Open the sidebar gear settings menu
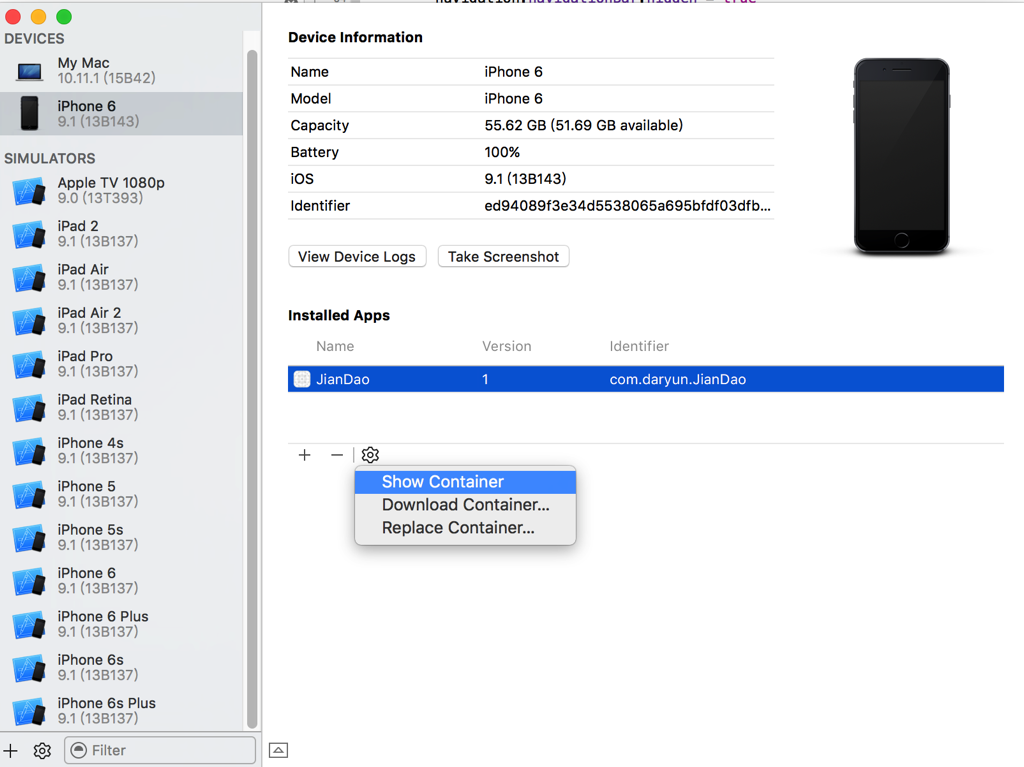Screen dimensions: 1024x767 42,750
